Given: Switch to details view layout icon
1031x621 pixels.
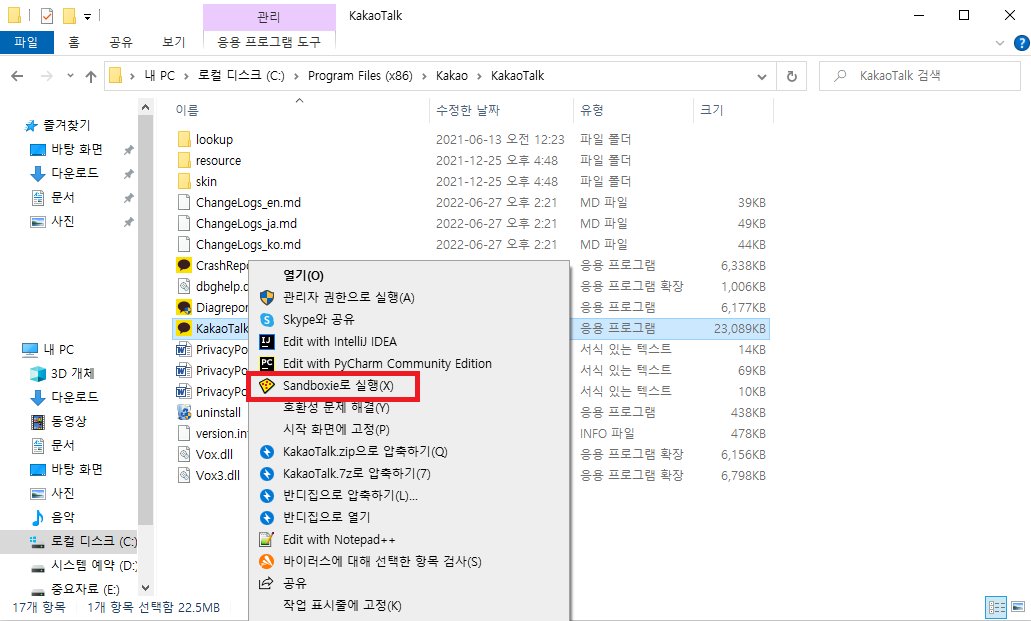Looking at the screenshot, I should 997,607.
